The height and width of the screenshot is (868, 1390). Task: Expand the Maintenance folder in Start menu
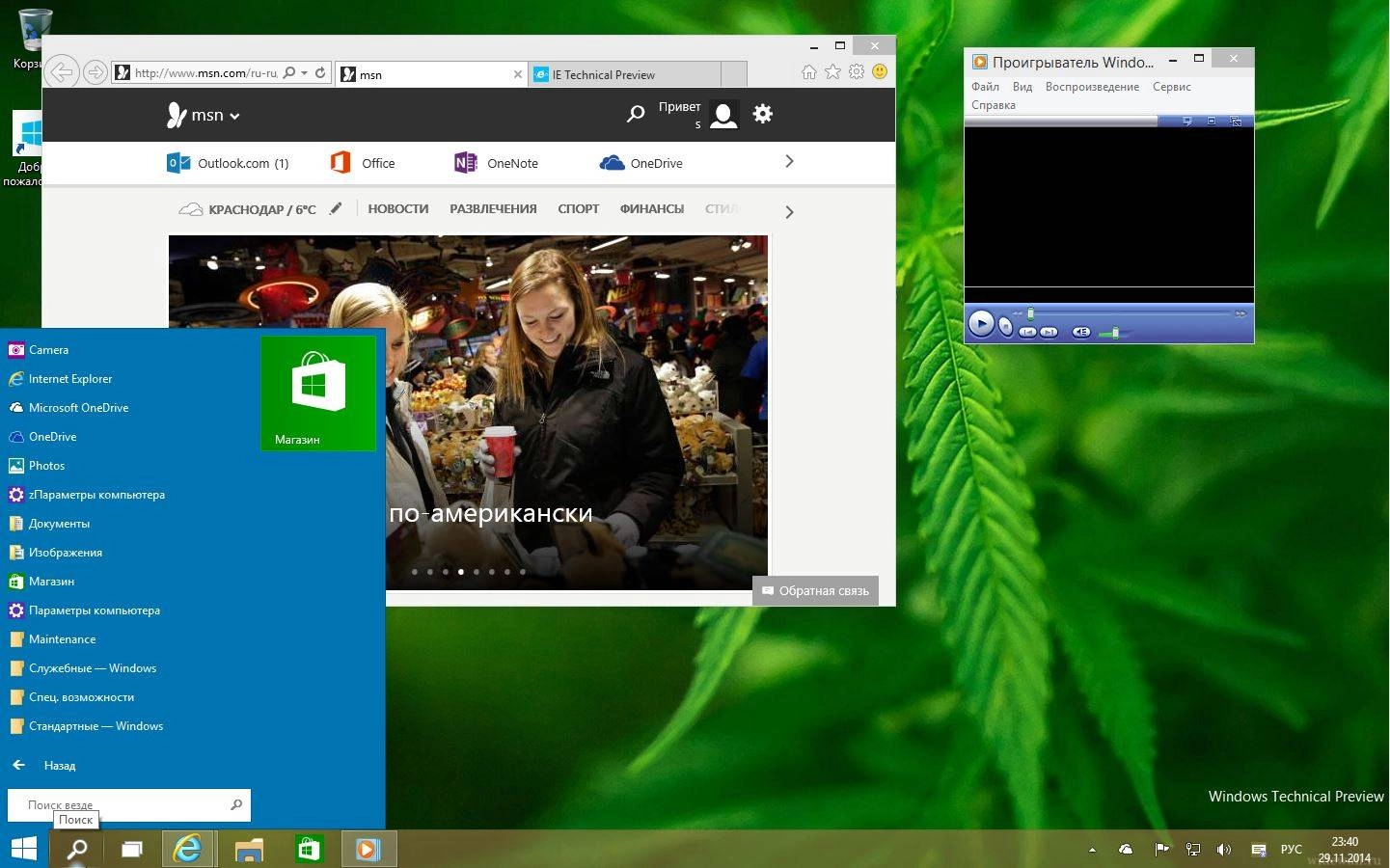pyautogui.click(x=52, y=639)
